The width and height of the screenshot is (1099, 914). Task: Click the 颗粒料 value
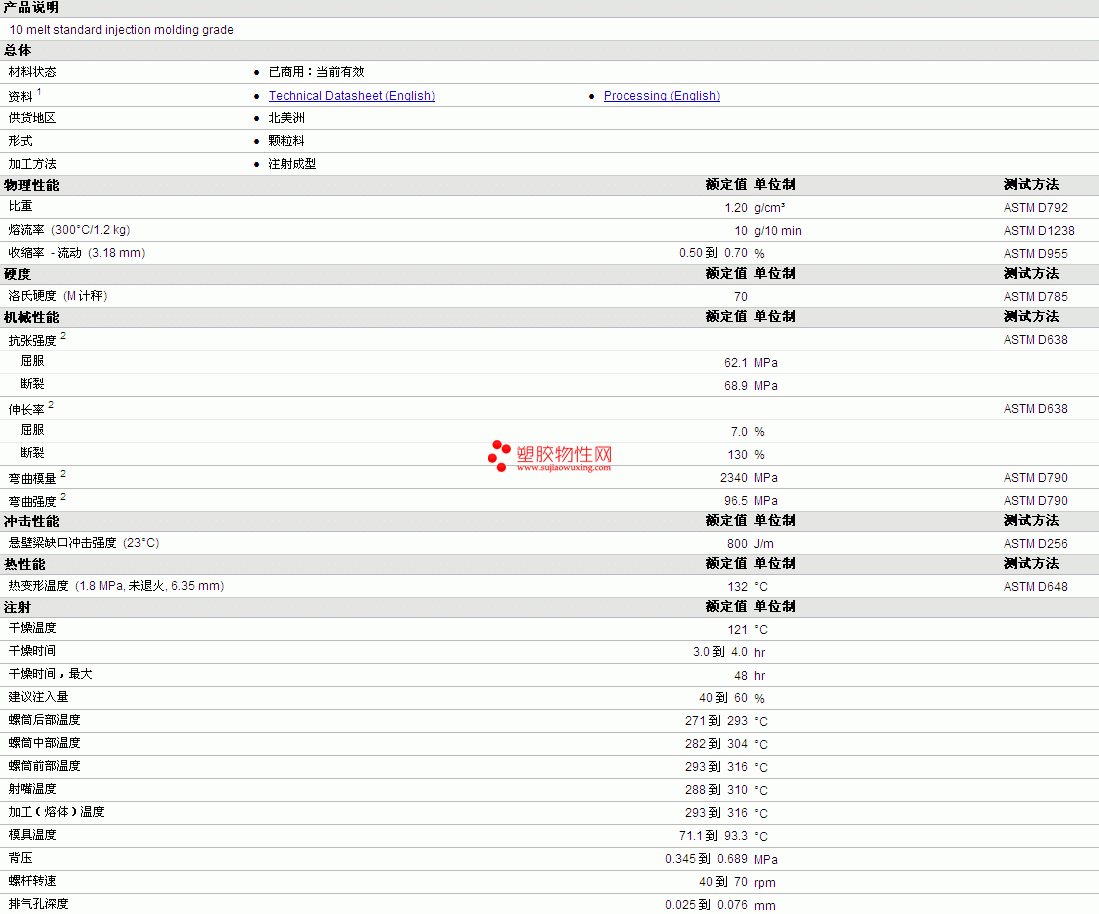(x=287, y=141)
